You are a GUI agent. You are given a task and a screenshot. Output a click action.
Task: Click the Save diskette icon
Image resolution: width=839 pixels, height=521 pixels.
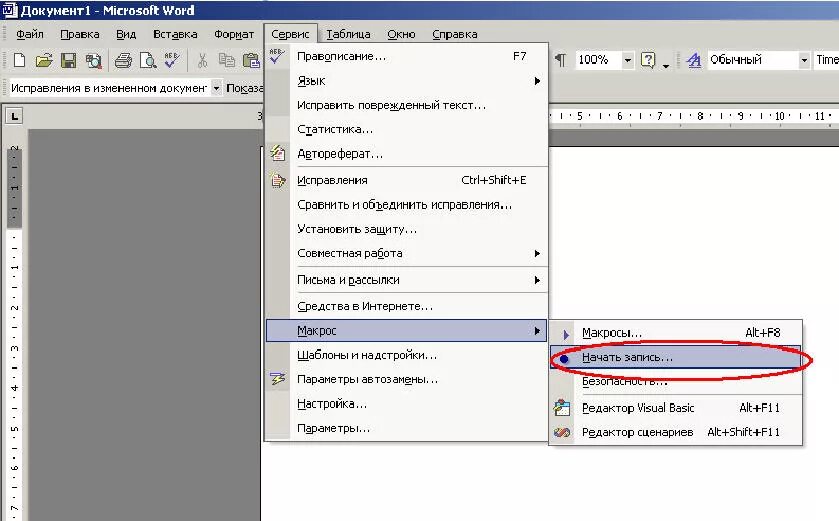(68, 60)
